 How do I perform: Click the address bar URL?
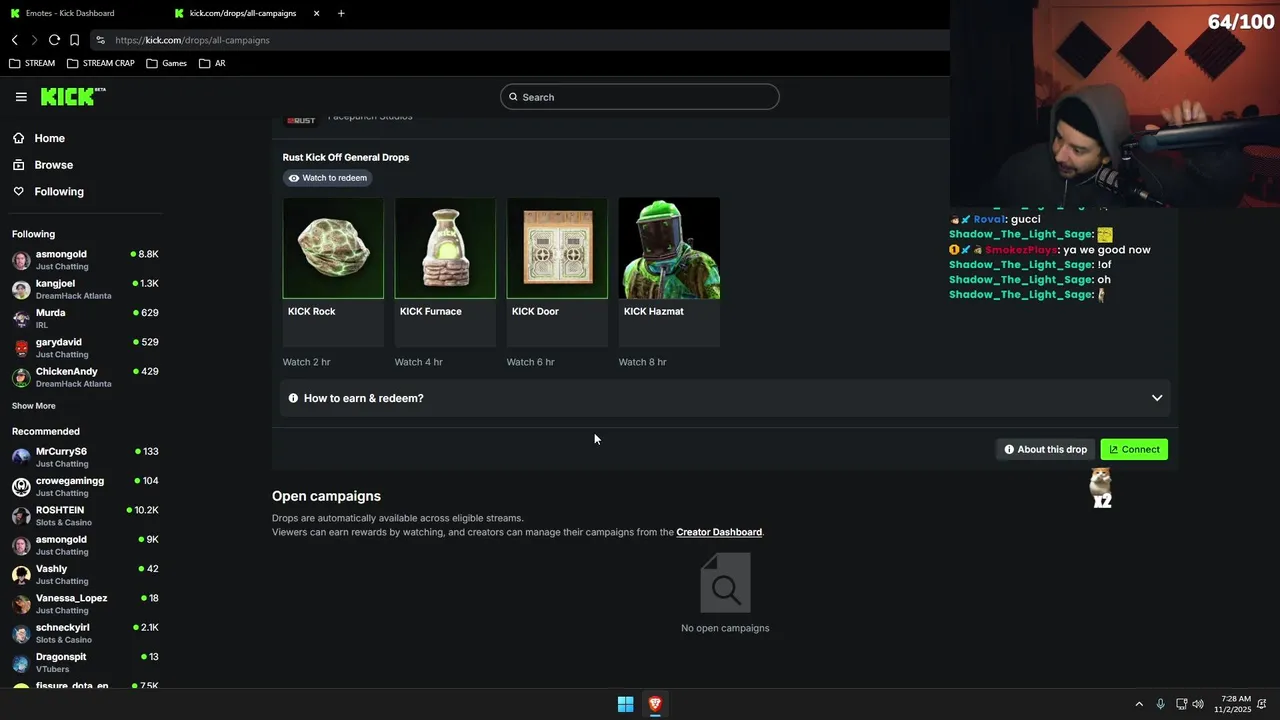click(x=192, y=40)
